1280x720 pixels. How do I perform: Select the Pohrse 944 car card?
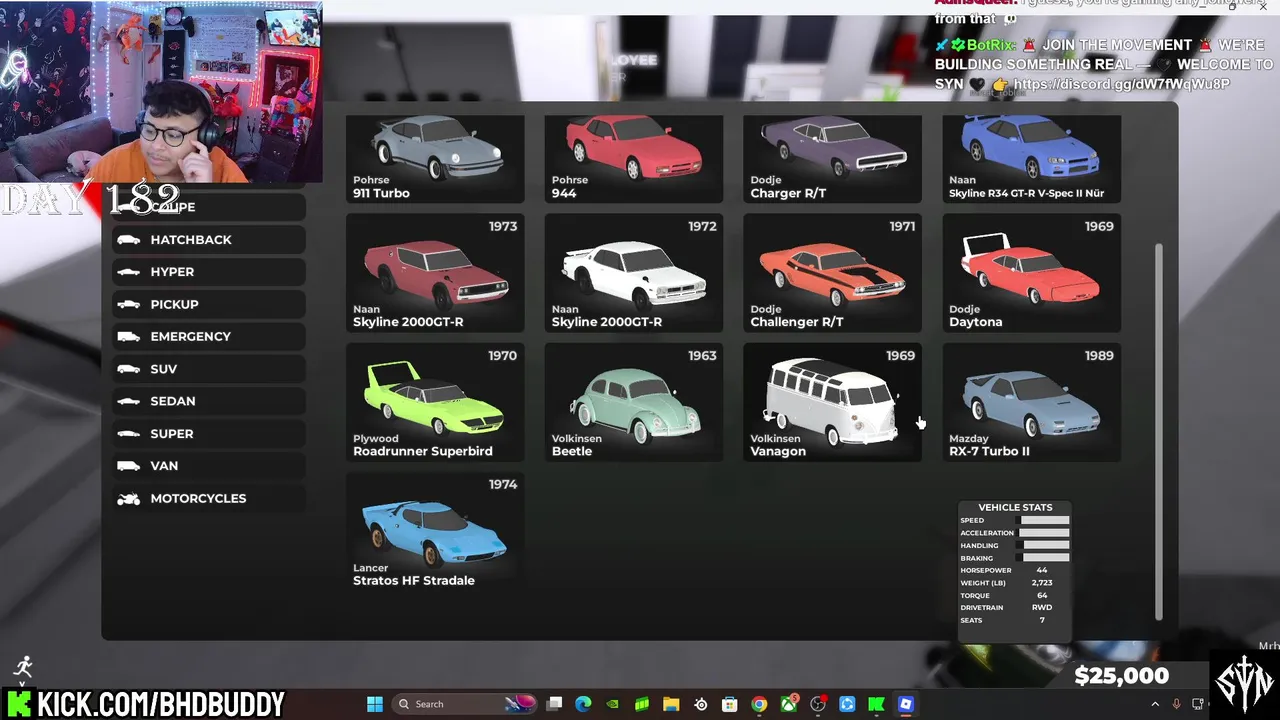(x=633, y=159)
